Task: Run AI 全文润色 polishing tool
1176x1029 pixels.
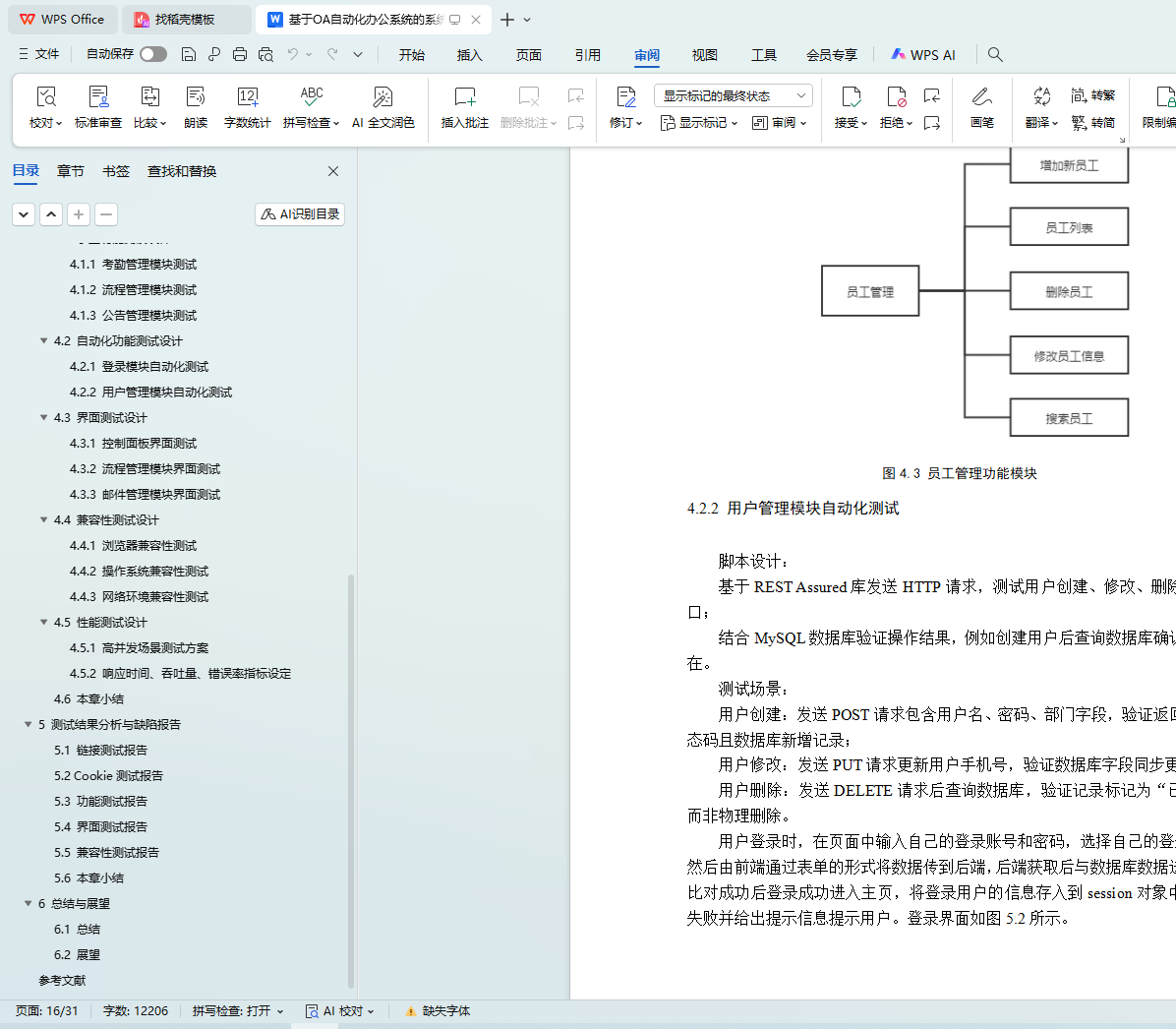Action: (382, 97)
